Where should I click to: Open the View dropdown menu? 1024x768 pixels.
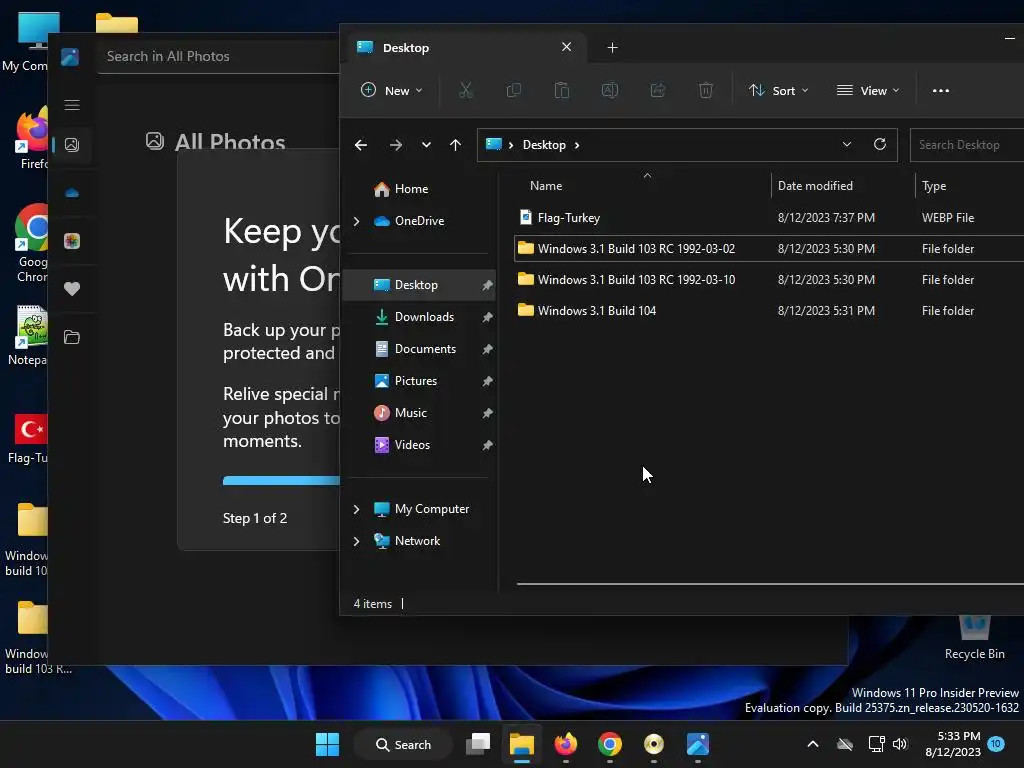point(868,90)
